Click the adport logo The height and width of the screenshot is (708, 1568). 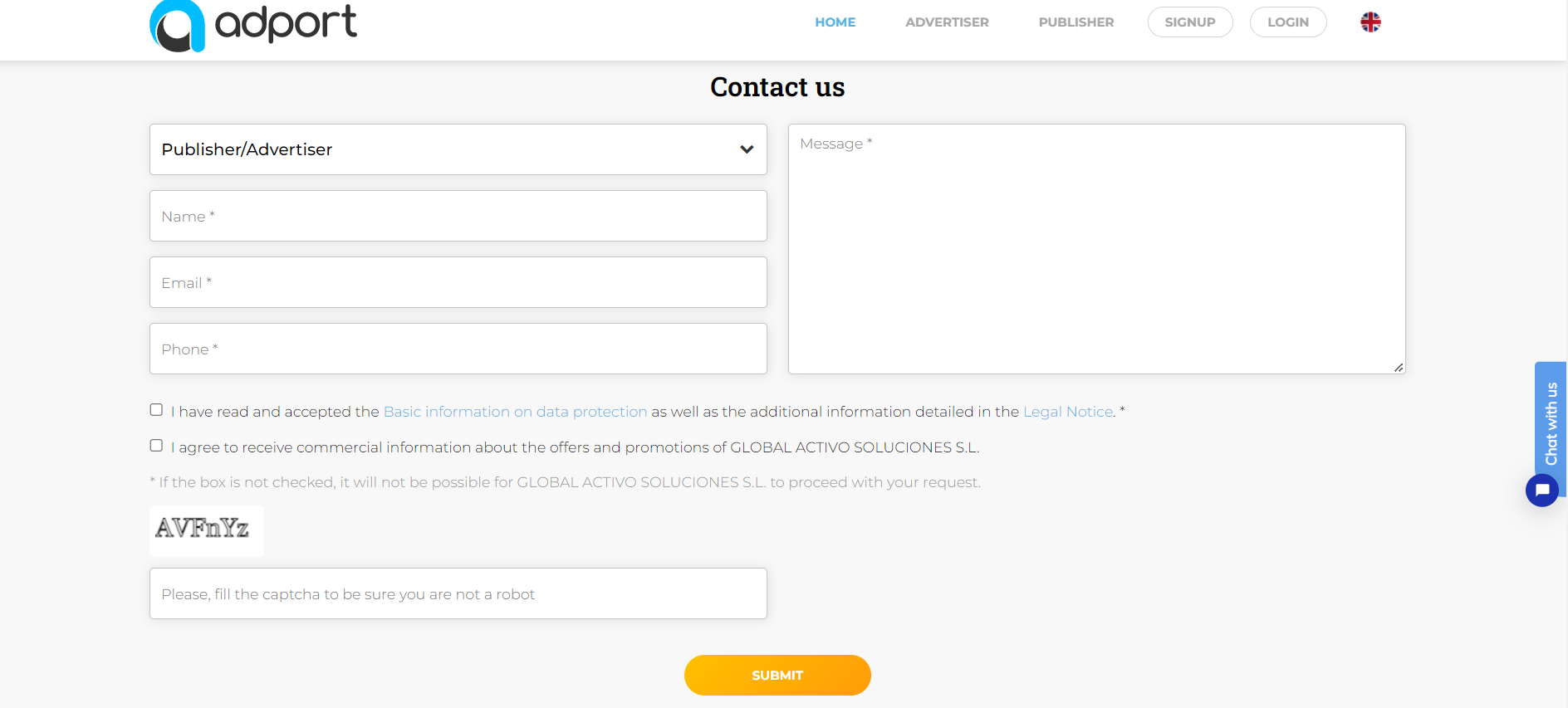252,25
